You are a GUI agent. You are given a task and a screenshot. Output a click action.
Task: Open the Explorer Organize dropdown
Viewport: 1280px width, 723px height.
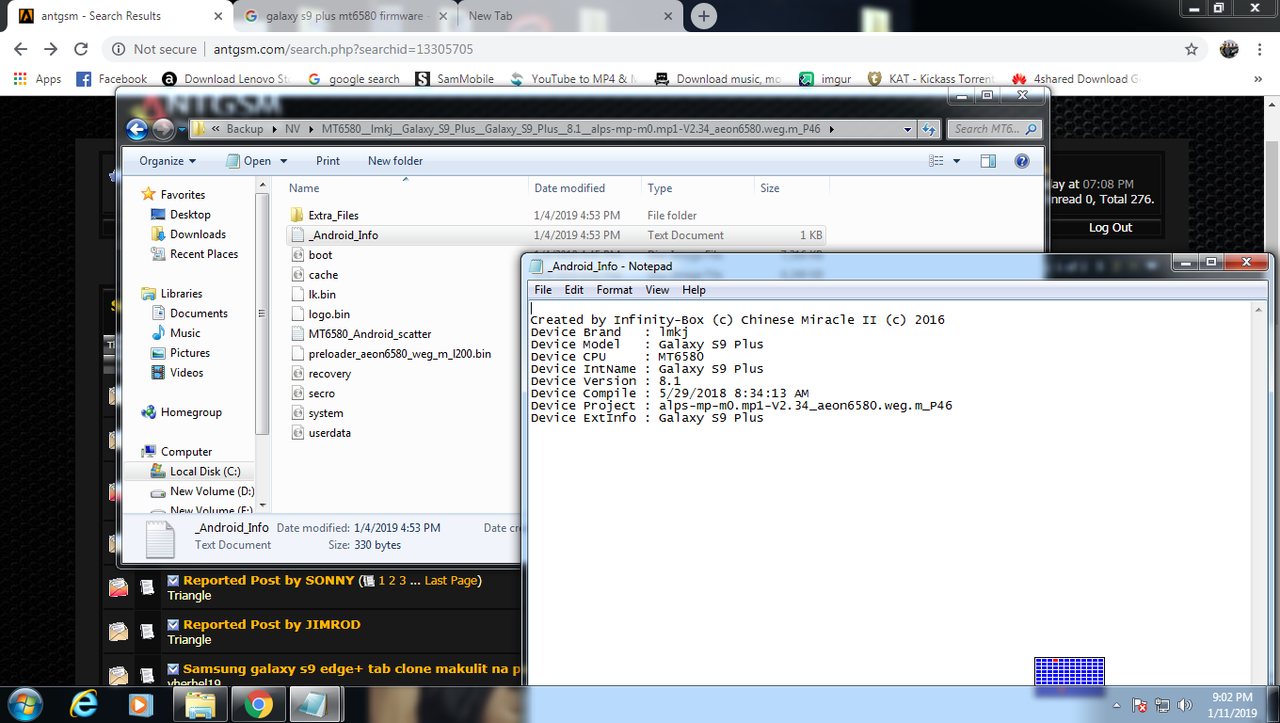[x=168, y=161]
